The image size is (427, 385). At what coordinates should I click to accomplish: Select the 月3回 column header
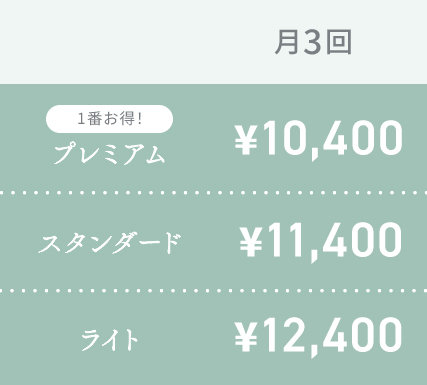313,42
